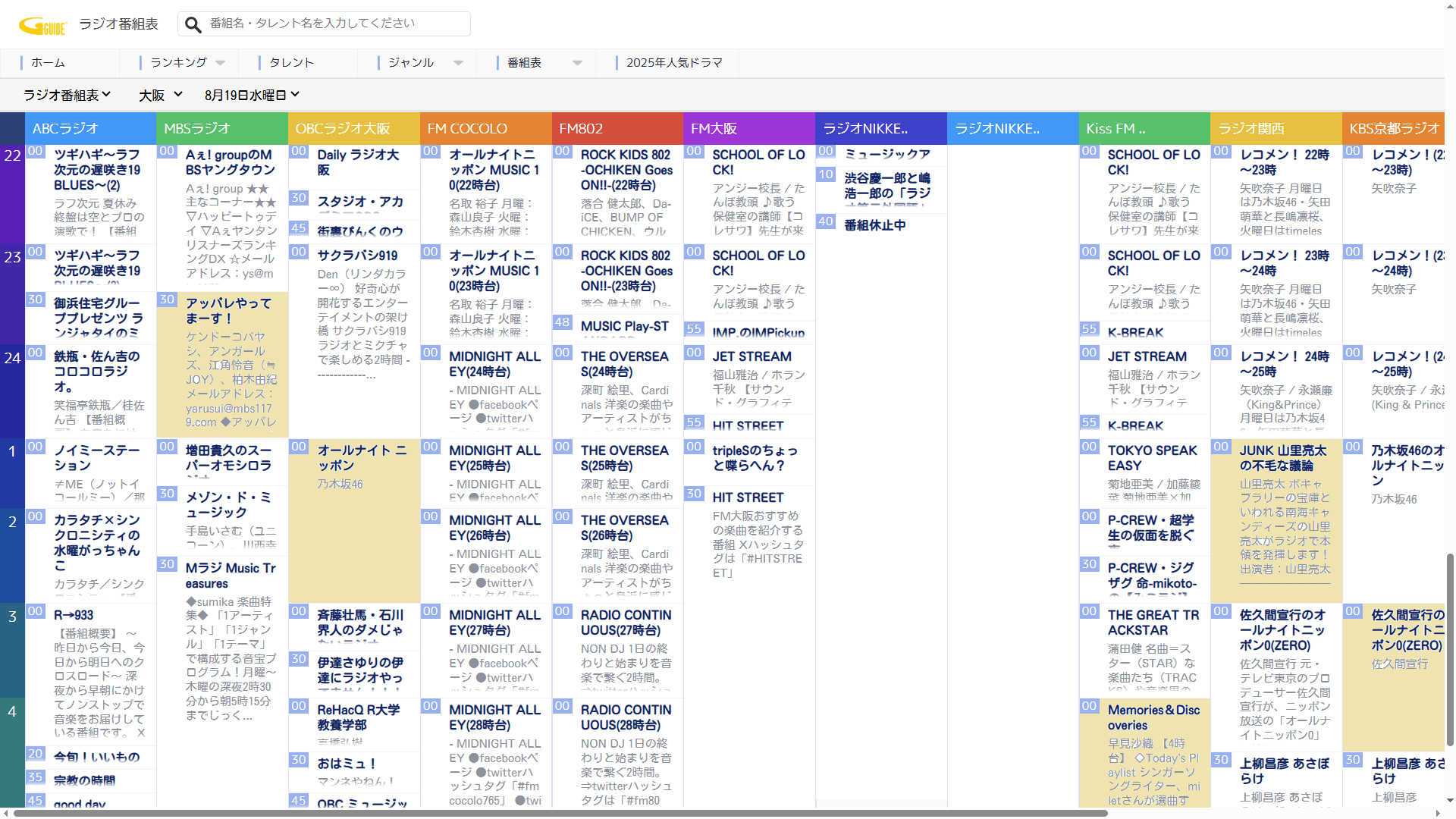Click 番組休止中 entry

[875, 225]
